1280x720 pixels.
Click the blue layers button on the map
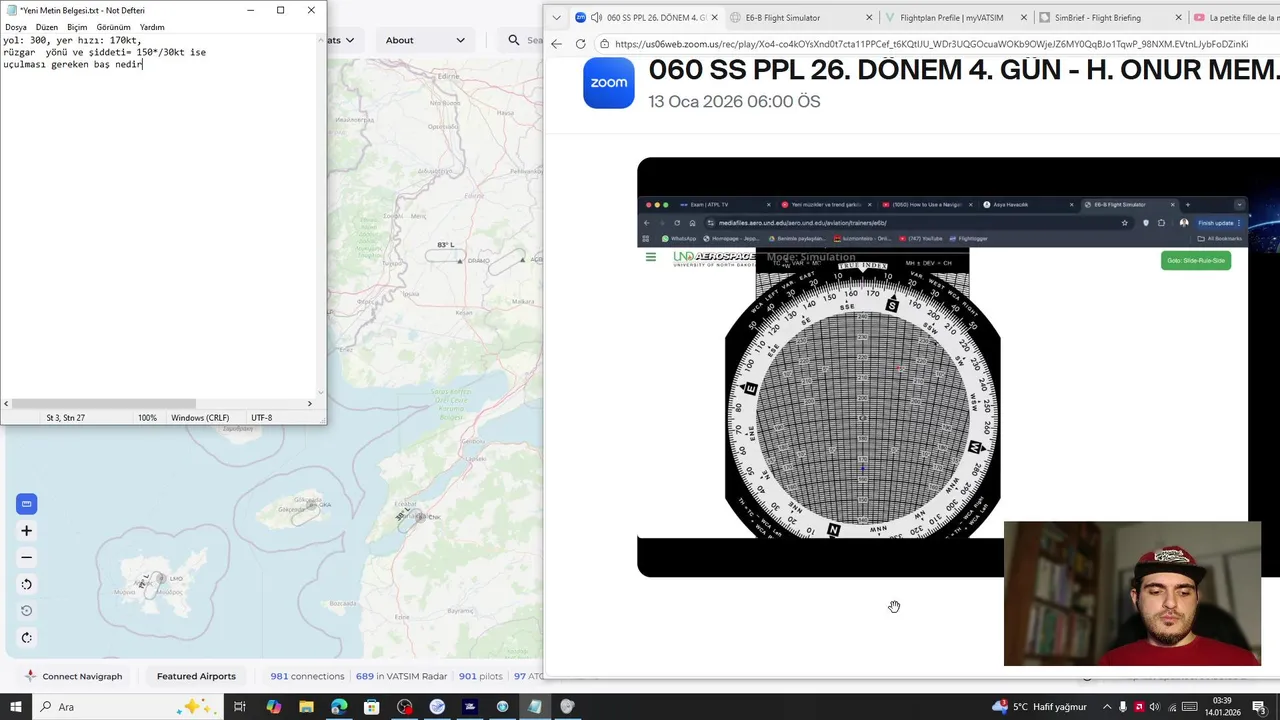click(27, 504)
